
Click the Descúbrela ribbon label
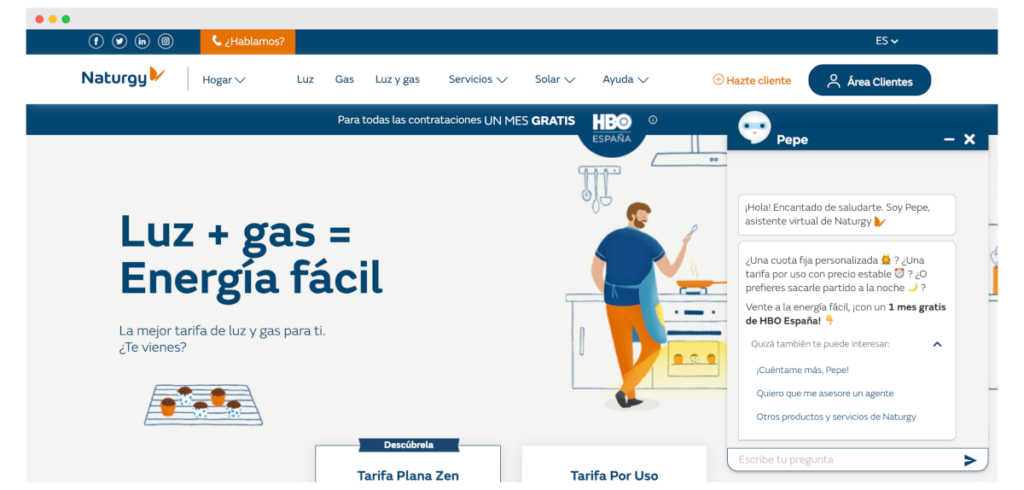(x=409, y=445)
